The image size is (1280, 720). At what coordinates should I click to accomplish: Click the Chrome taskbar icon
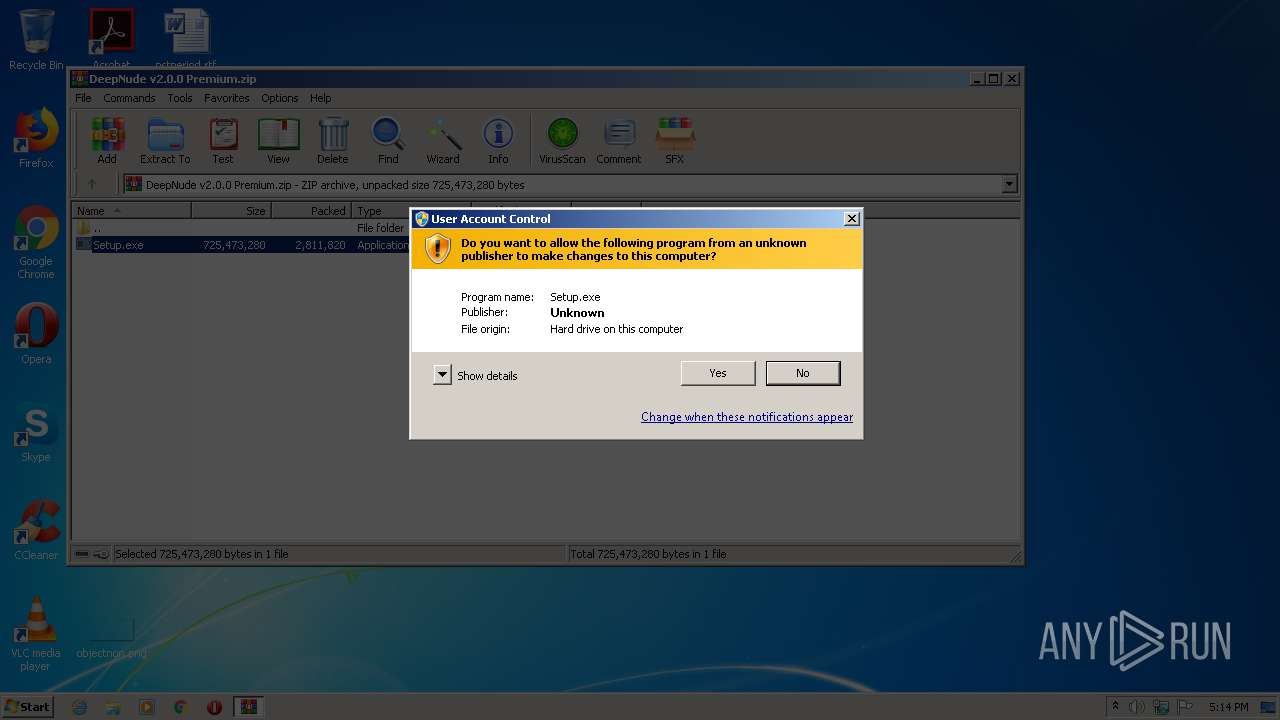(180, 707)
